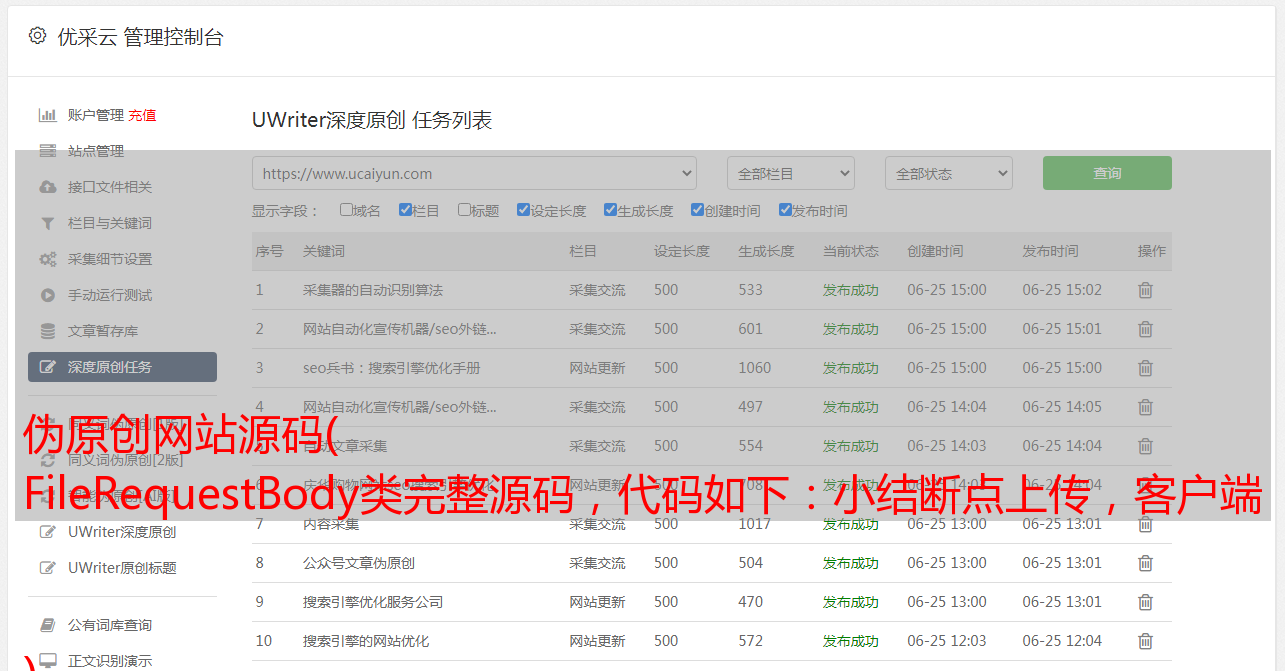Click the red 充值 link

tap(142, 115)
